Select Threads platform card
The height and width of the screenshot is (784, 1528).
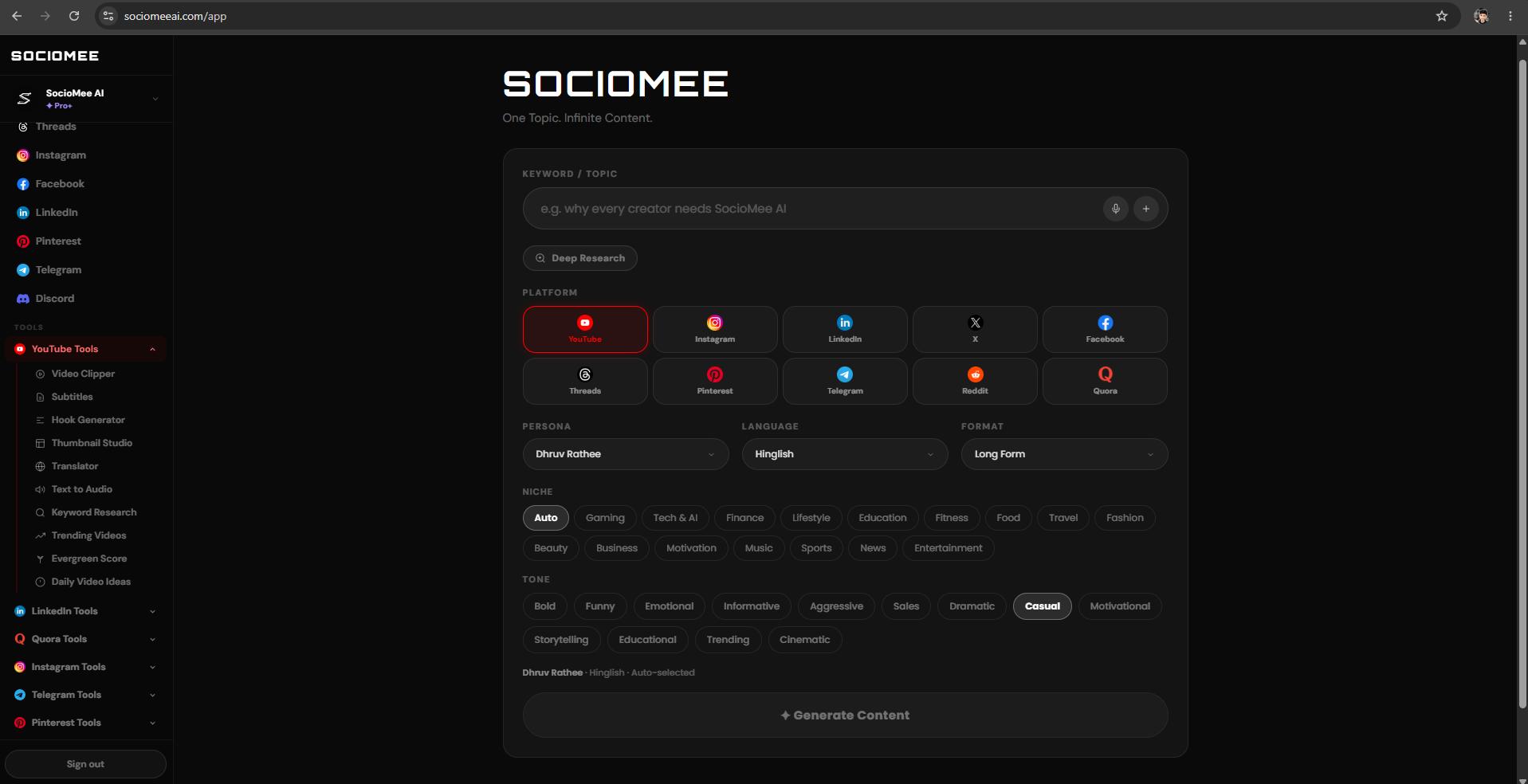click(585, 381)
